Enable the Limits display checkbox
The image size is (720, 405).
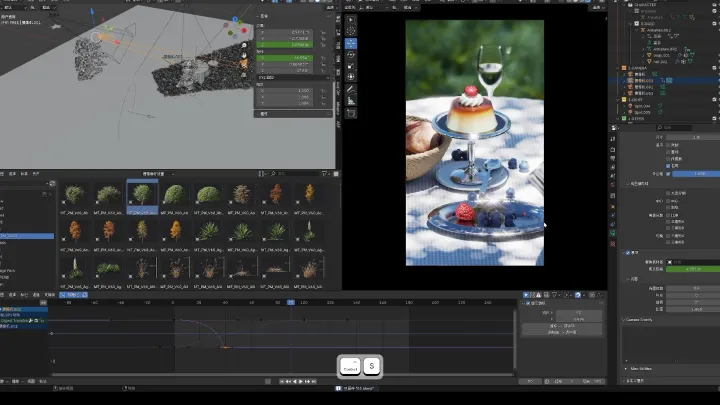[668, 145]
